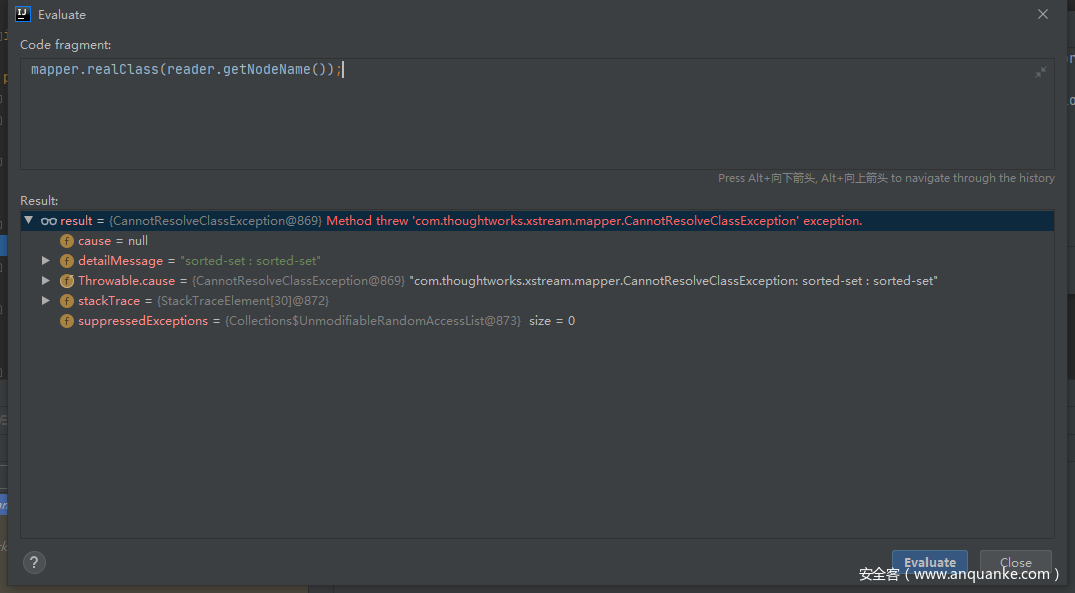The image size is (1075, 593).
Task: Select the cause = null row
Action: 113,241
